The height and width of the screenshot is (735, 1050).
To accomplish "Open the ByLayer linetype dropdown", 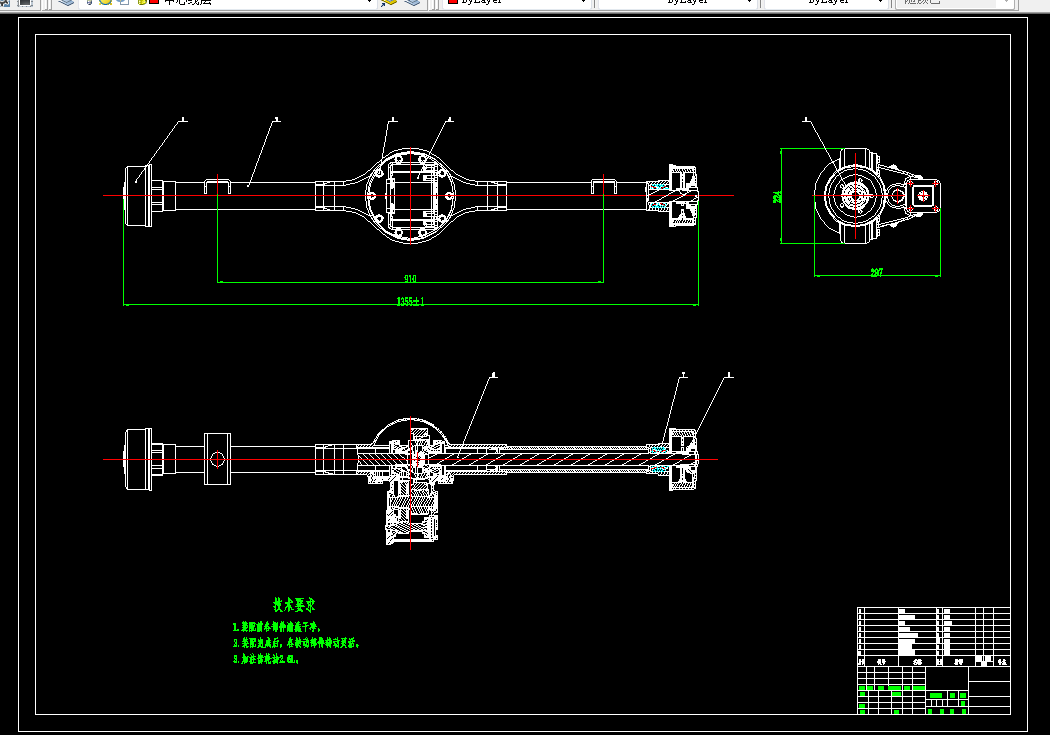I will point(677,2).
